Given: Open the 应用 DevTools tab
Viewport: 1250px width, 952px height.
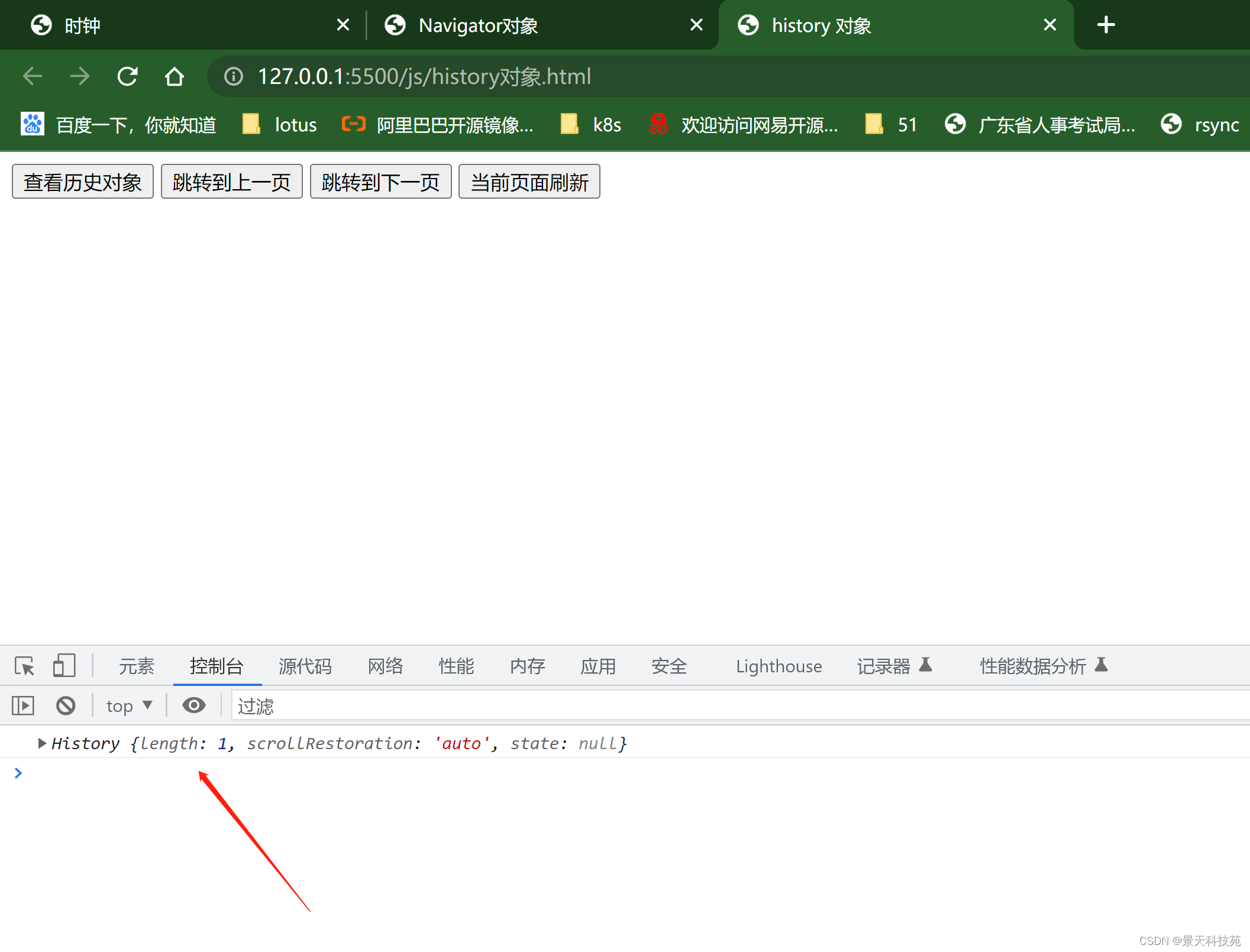Looking at the screenshot, I should 598,666.
